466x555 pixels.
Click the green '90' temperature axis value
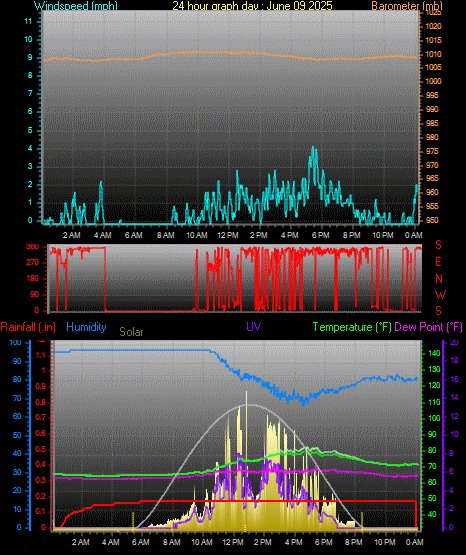pyautogui.click(x=432, y=434)
